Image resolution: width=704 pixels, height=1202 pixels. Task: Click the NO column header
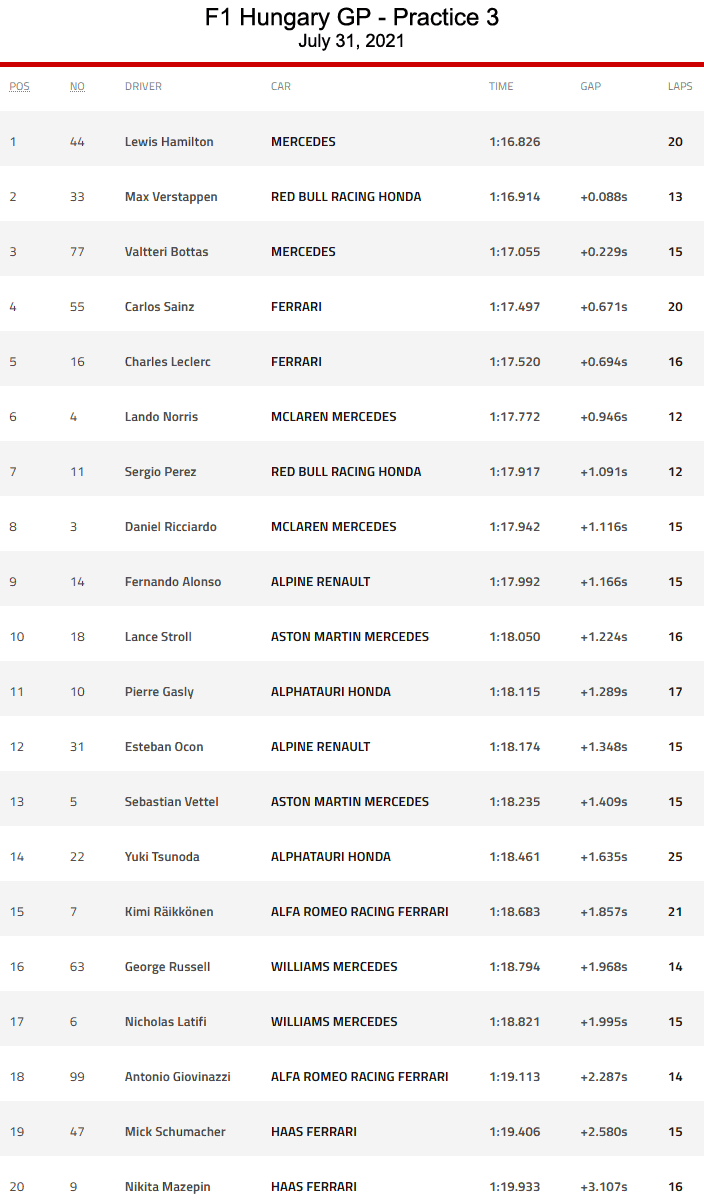coord(77,86)
